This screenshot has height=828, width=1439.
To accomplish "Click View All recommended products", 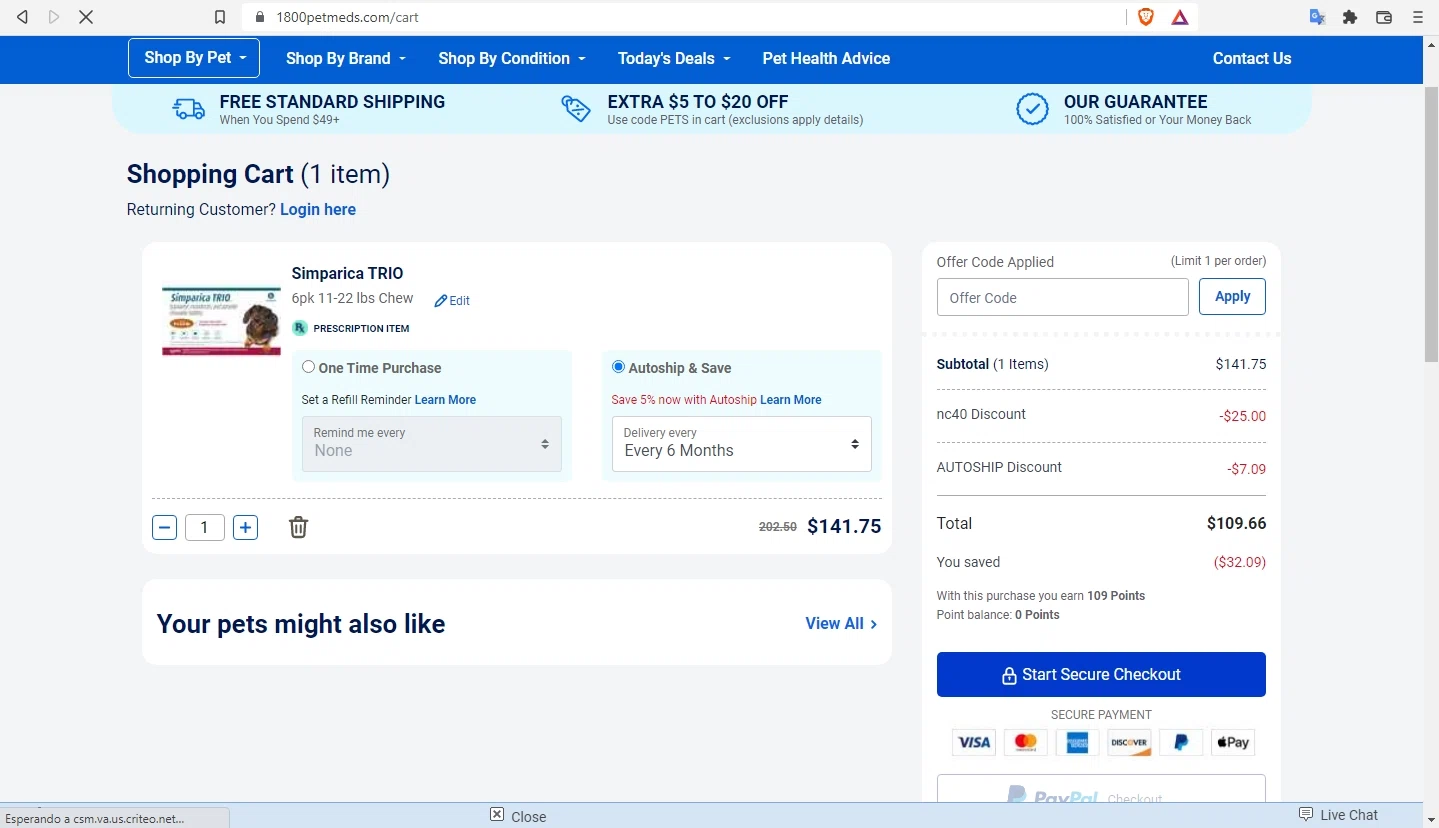I will coord(841,623).
